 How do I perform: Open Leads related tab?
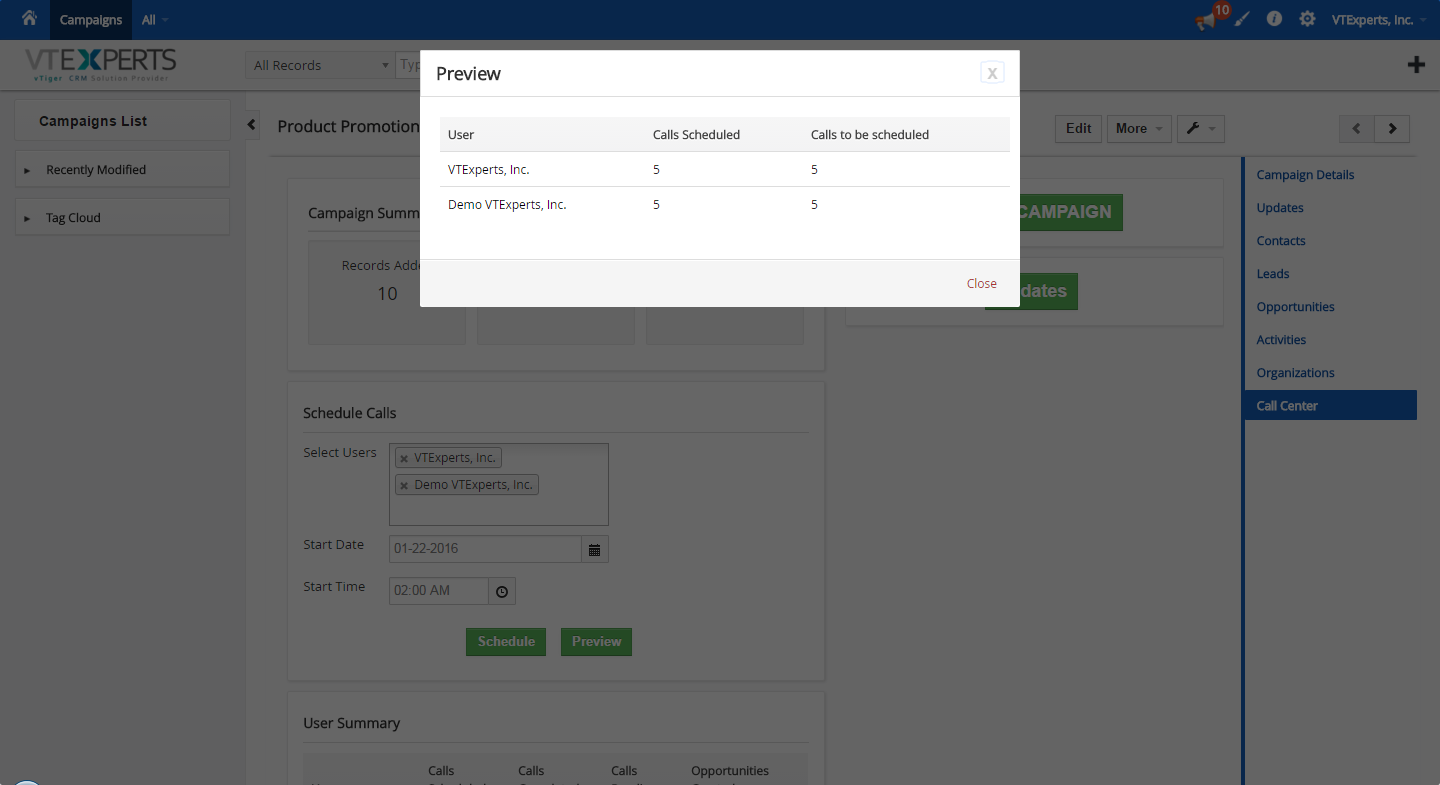coord(1273,274)
